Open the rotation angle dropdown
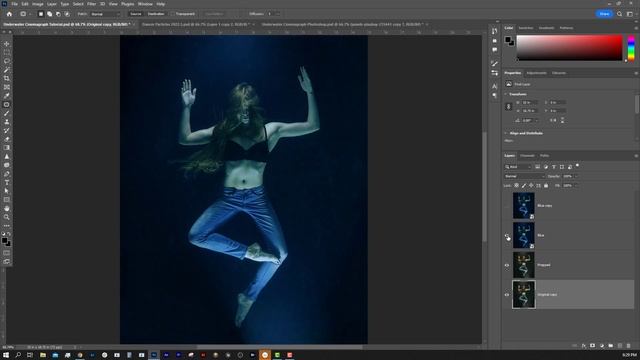Image resolution: width=640 pixels, height=360 pixels. [536, 120]
